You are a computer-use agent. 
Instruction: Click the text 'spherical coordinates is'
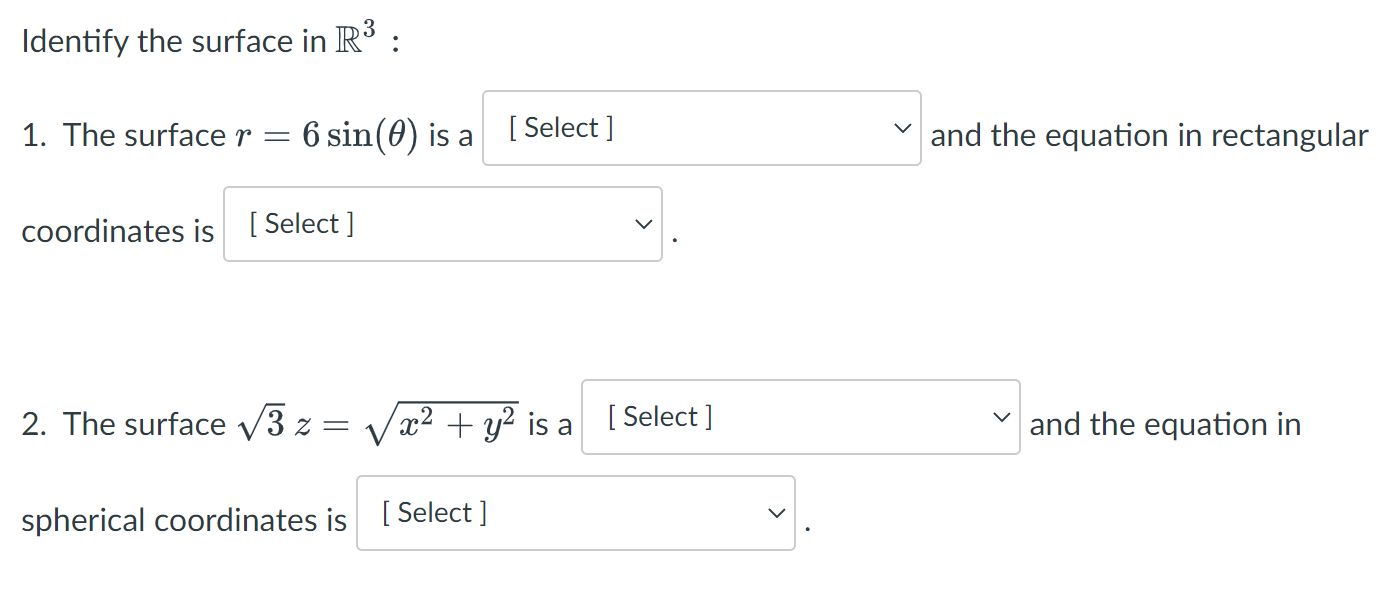click(x=184, y=519)
